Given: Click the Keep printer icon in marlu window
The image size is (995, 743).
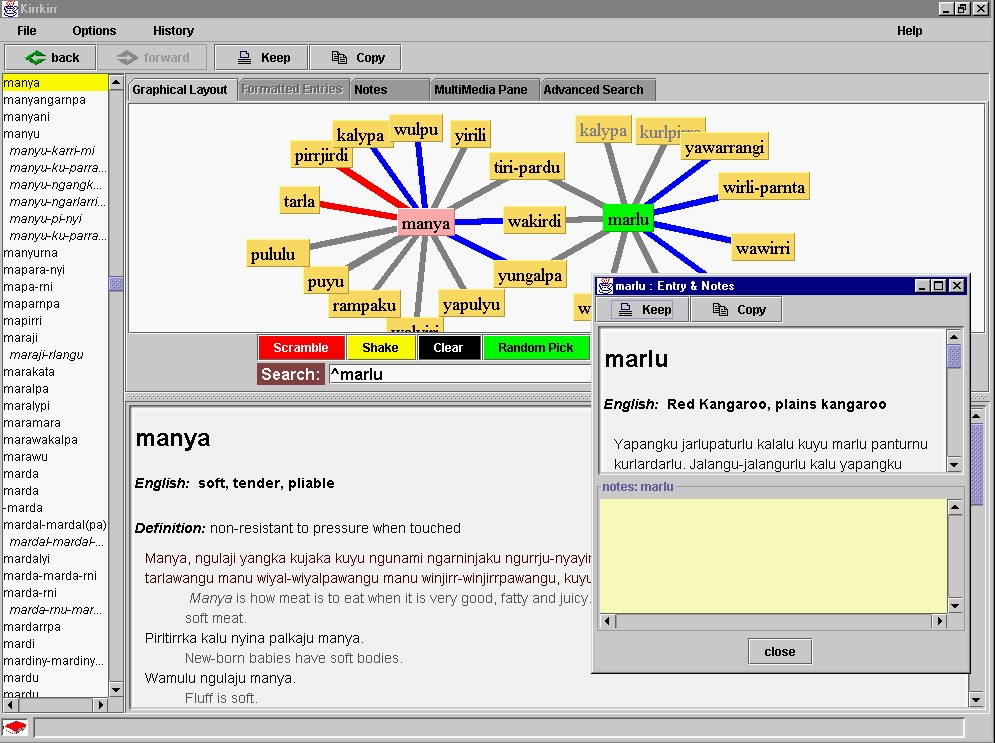Looking at the screenshot, I should [x=626, y=310].
